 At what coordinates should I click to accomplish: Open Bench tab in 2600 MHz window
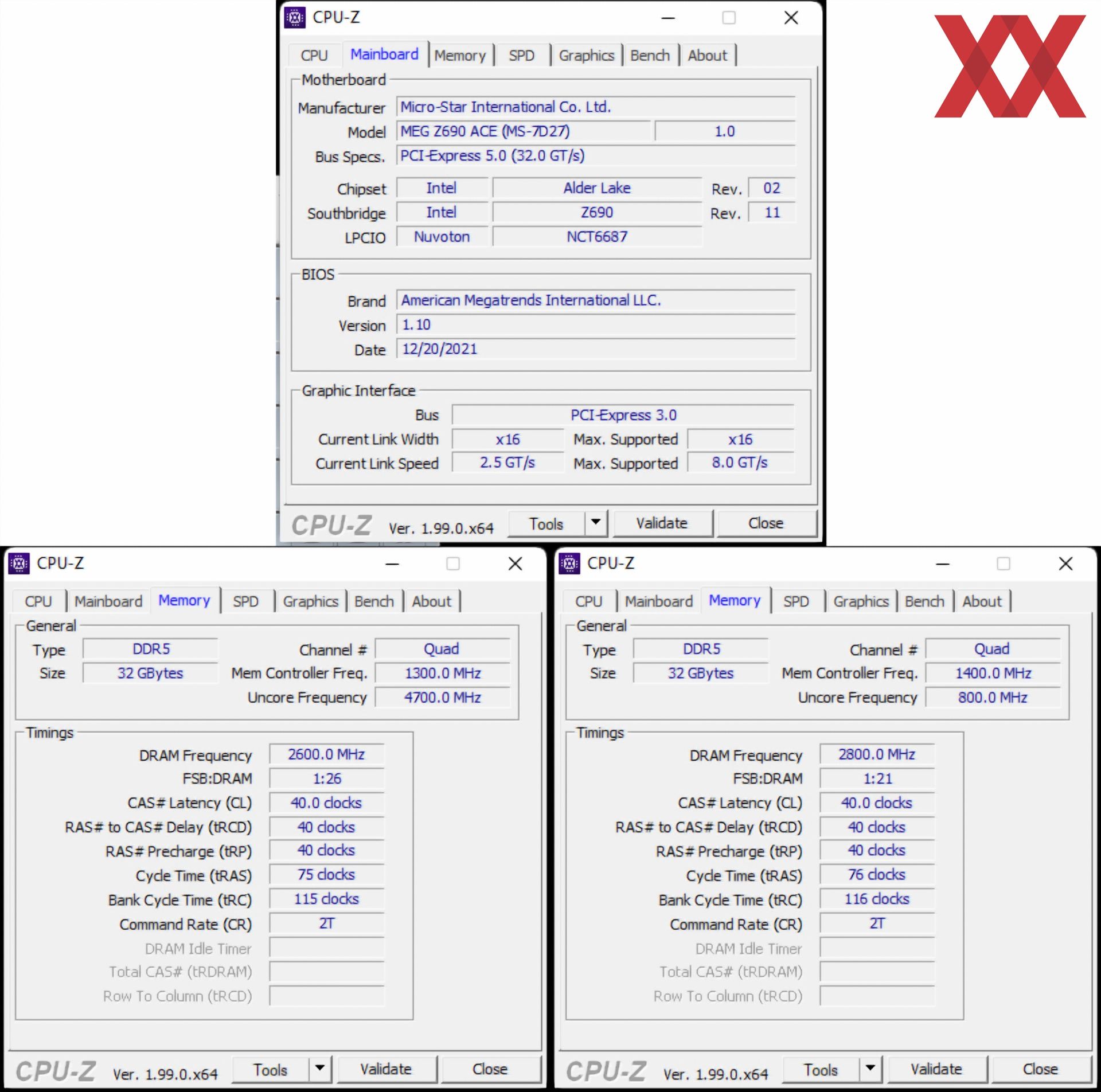pyautogui.click(x=374, y=601)
